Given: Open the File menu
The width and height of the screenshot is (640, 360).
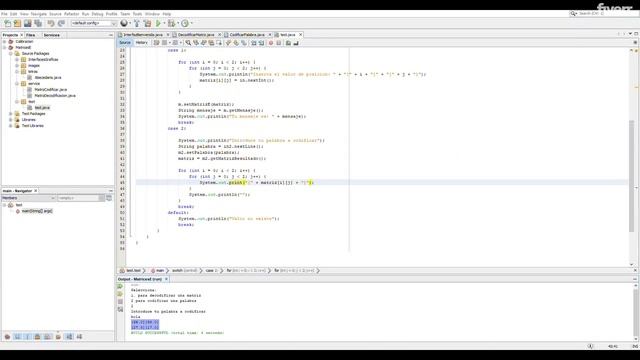Looking at the screenshot, I should [4, 14].
